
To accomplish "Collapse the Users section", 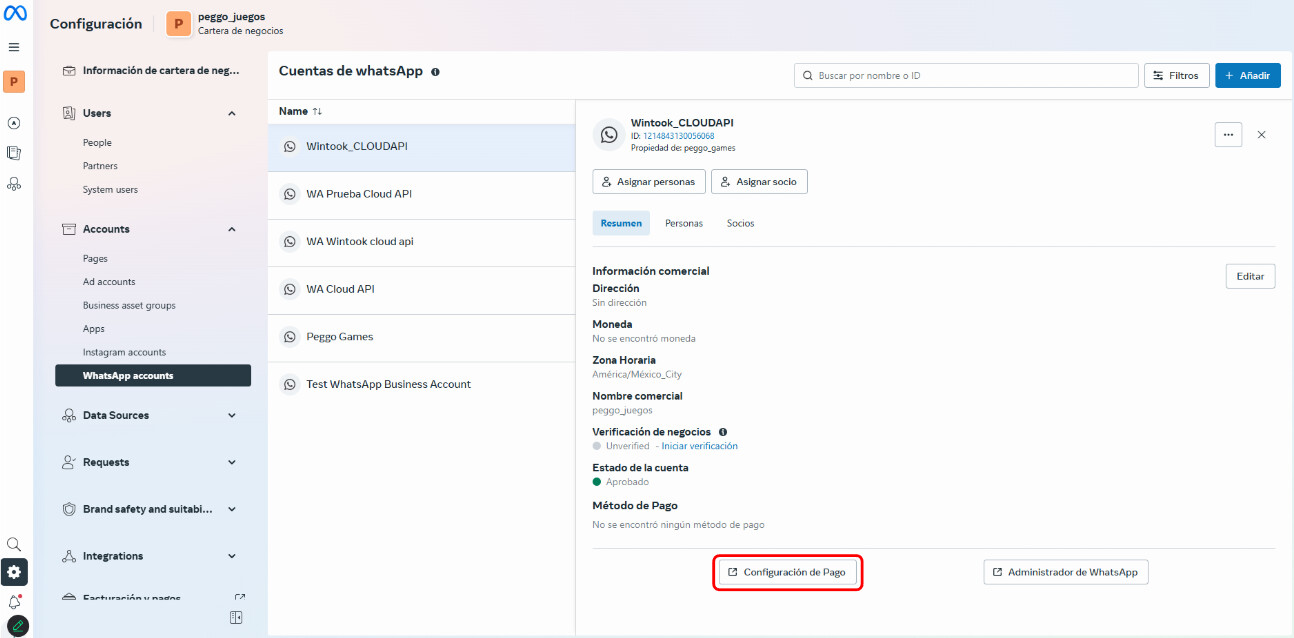I will (232, 114).
